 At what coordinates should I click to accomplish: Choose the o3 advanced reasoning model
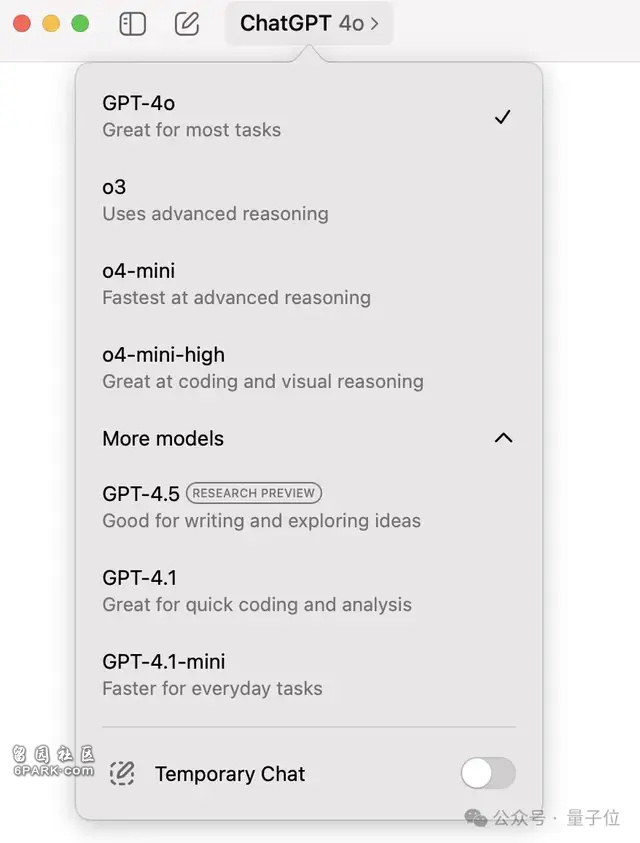(x=309, y=200)
